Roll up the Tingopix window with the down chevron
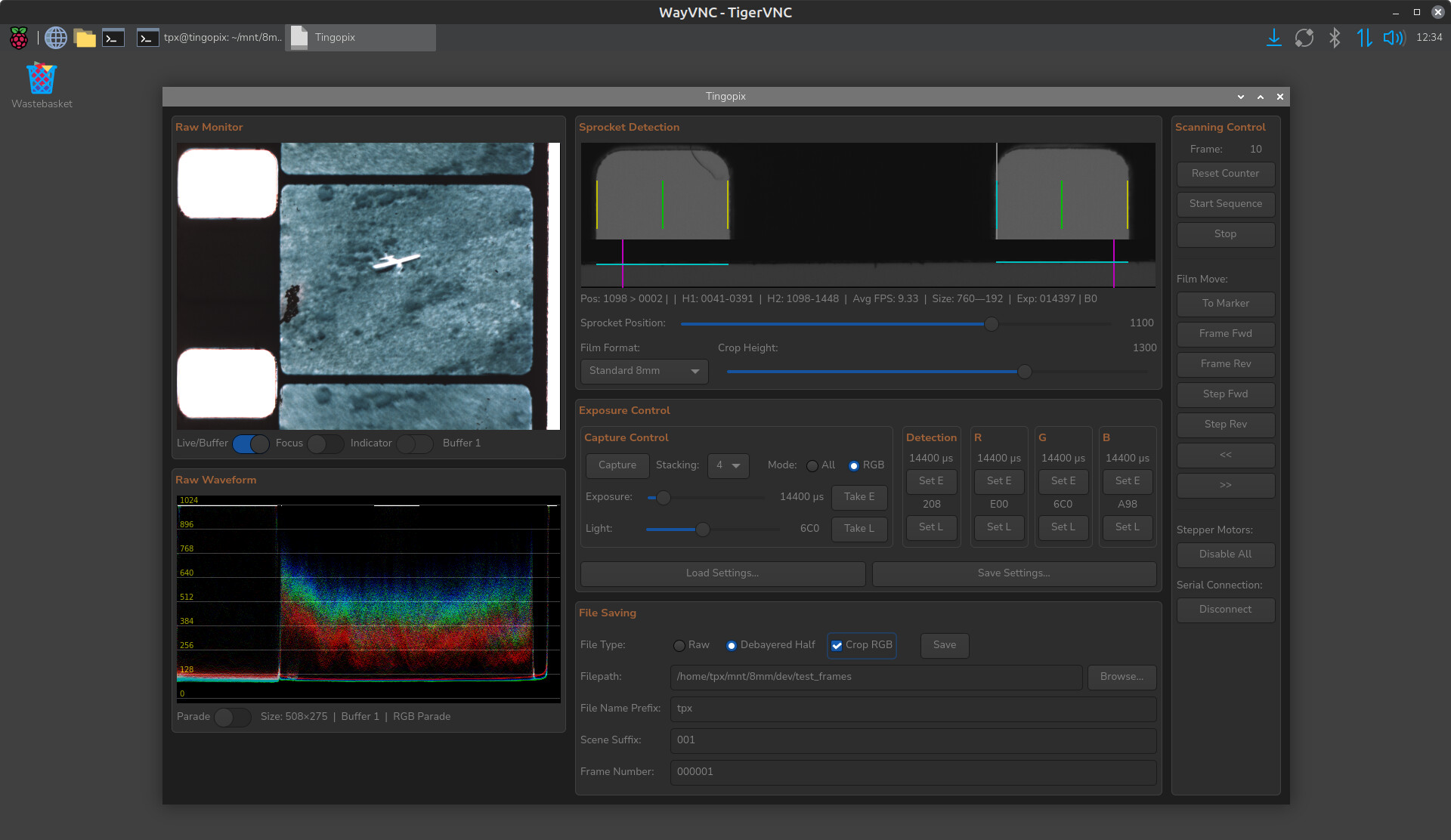Screen dimensions: 1451x840 [x=1240, y=97]
